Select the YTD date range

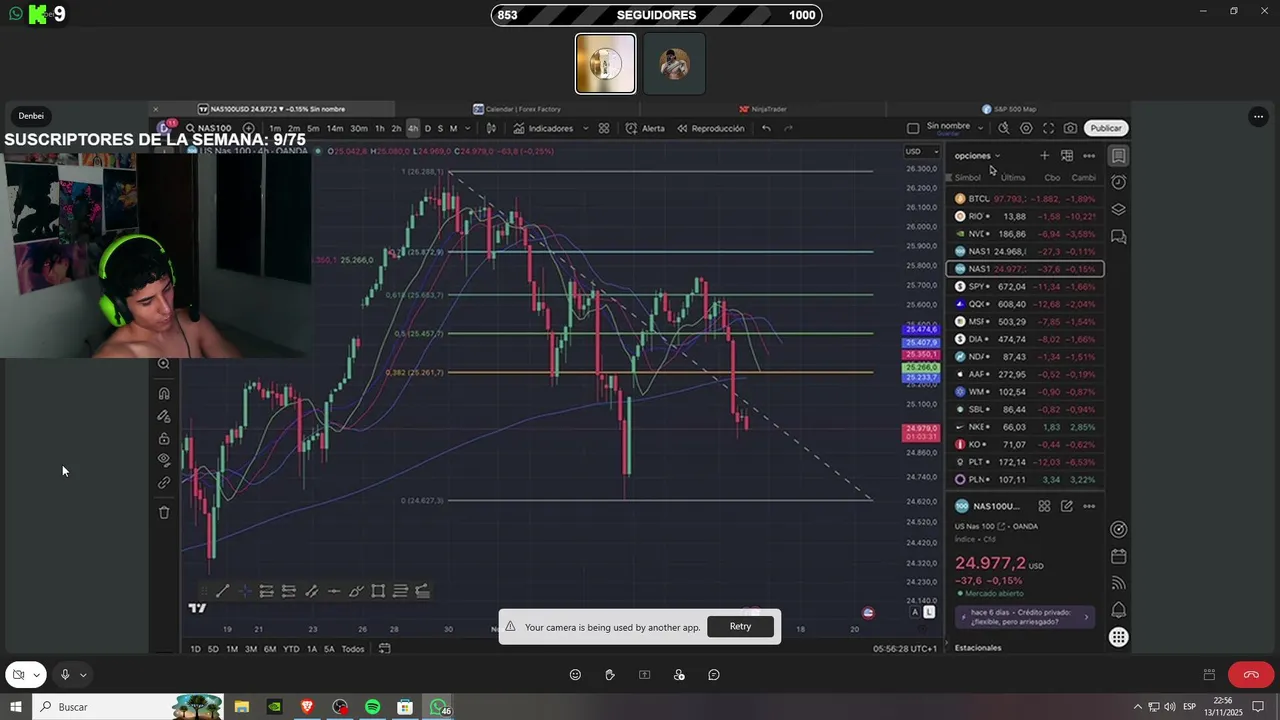[291, 649]
